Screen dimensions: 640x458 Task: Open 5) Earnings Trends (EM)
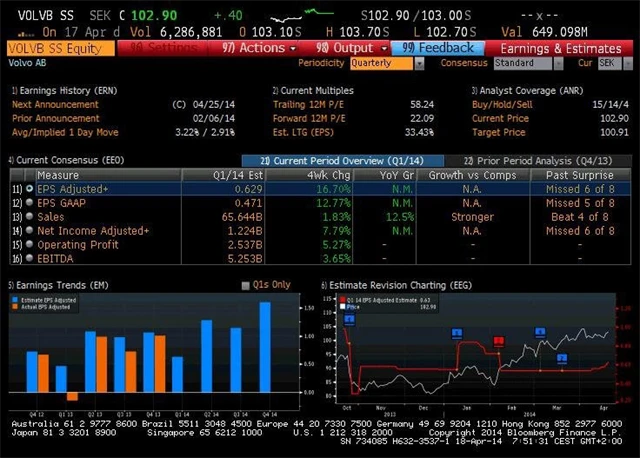click(x=58, y=285)
